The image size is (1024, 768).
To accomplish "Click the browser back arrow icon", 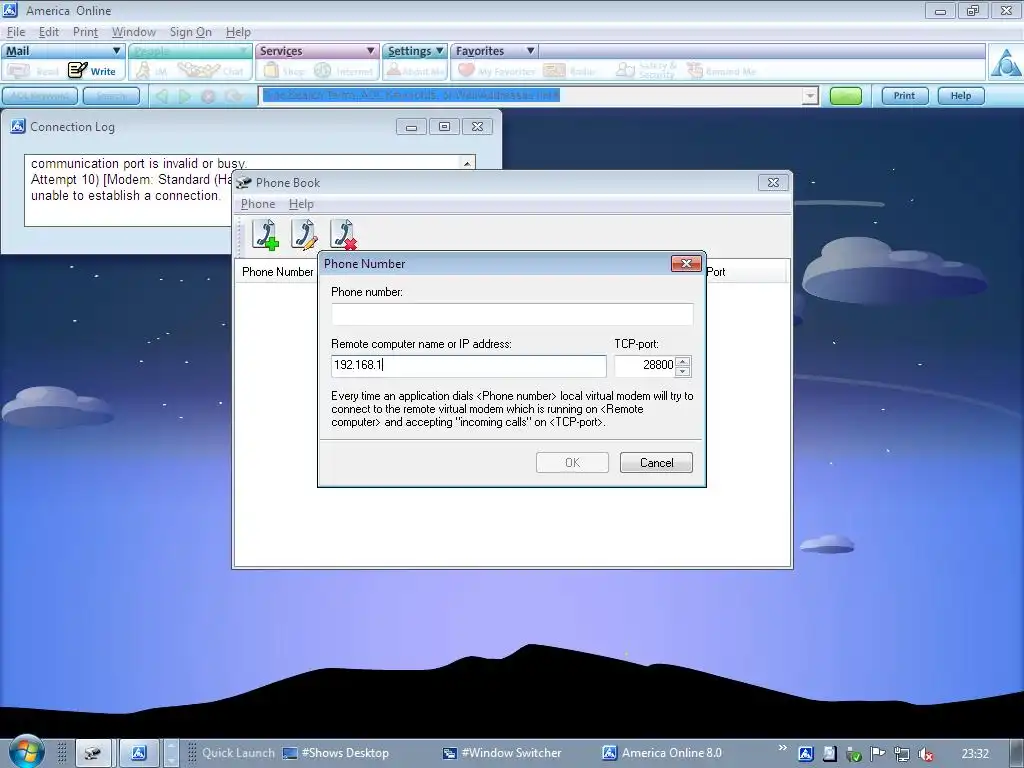I will click(x=161, y=96).
